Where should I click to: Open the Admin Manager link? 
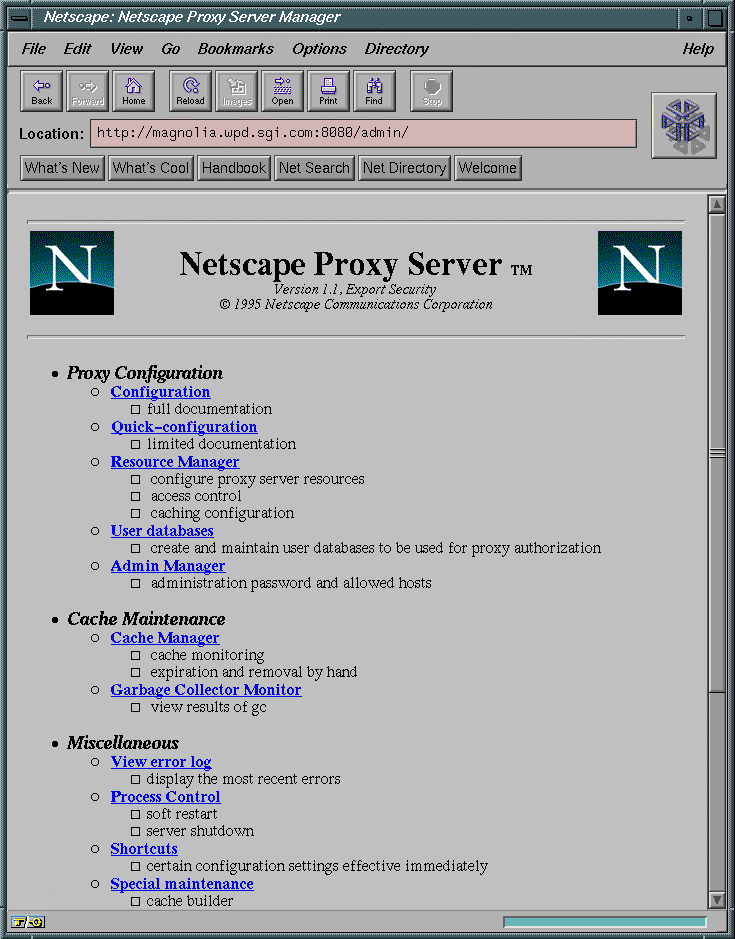[x=168, y=566]
